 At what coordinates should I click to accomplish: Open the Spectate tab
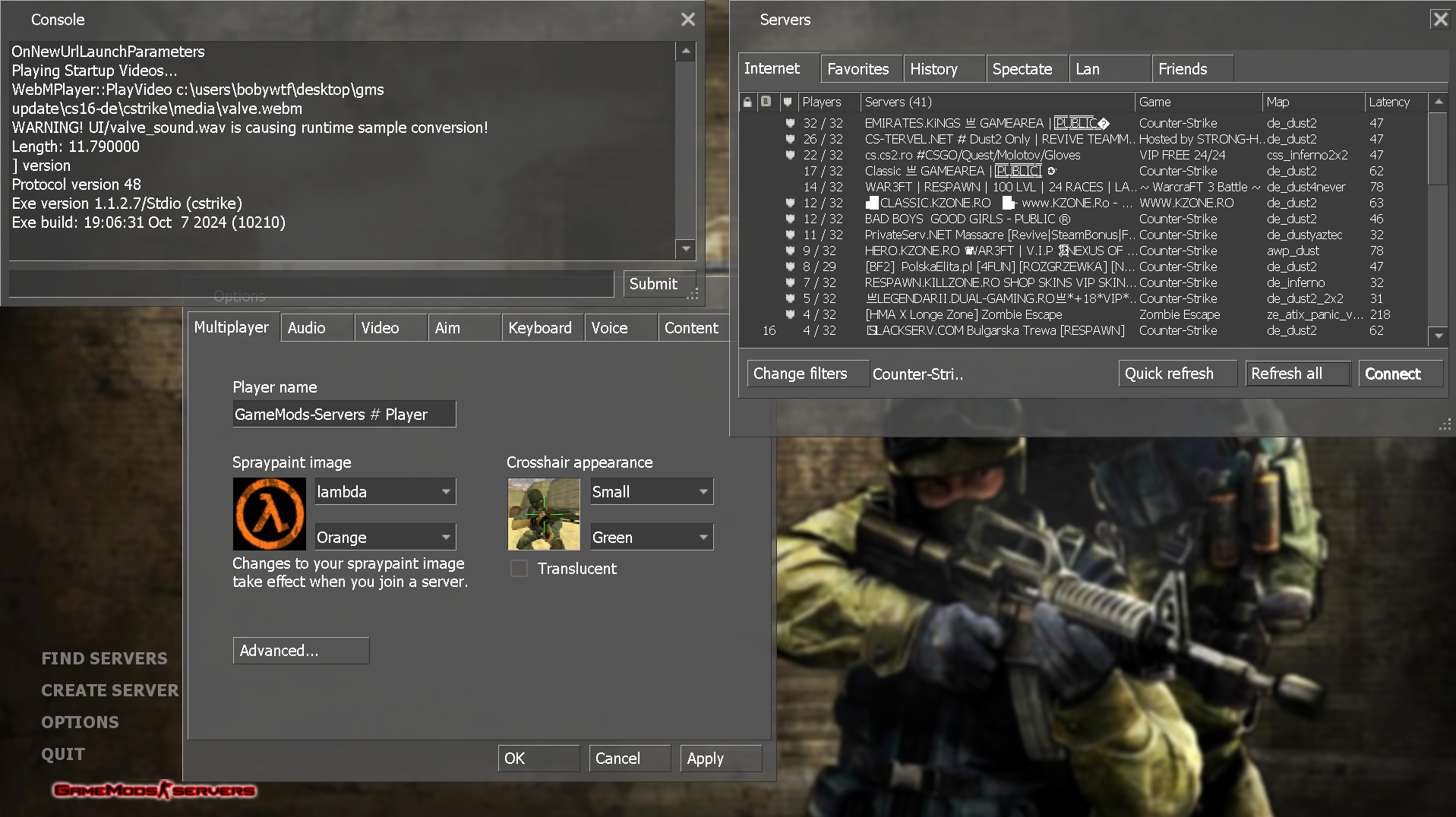tap(1028, 69)
